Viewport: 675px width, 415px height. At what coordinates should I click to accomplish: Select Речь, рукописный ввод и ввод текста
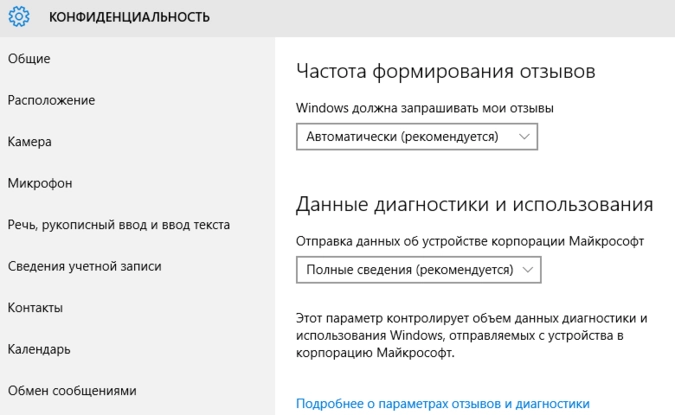pos(119,225)
